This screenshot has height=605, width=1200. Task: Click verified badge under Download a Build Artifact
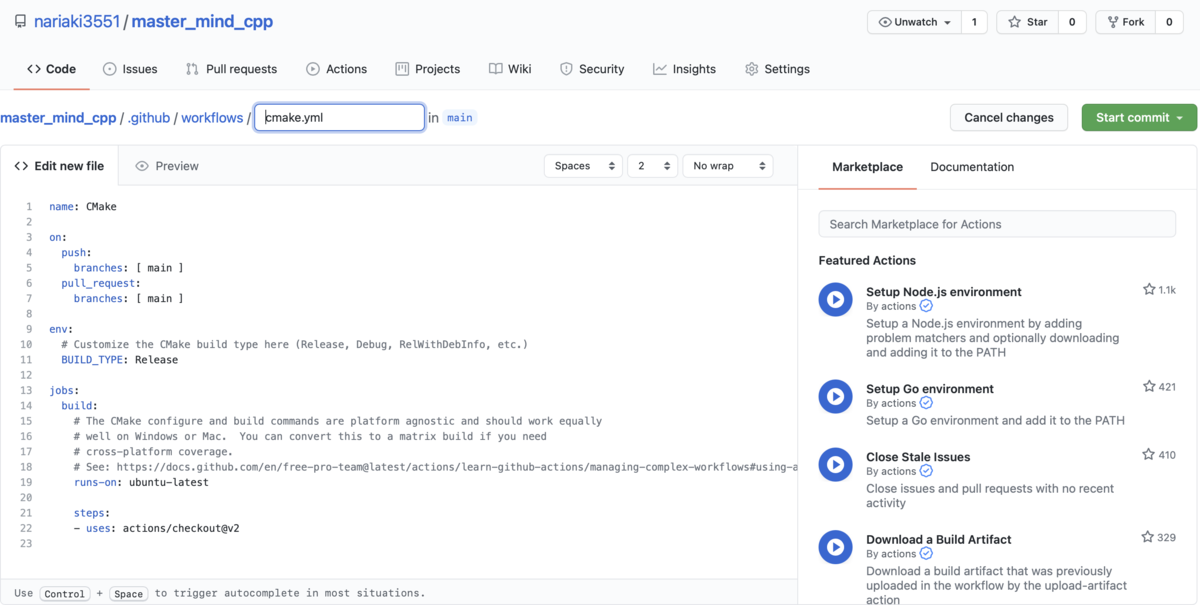click(x=926, y=554)
